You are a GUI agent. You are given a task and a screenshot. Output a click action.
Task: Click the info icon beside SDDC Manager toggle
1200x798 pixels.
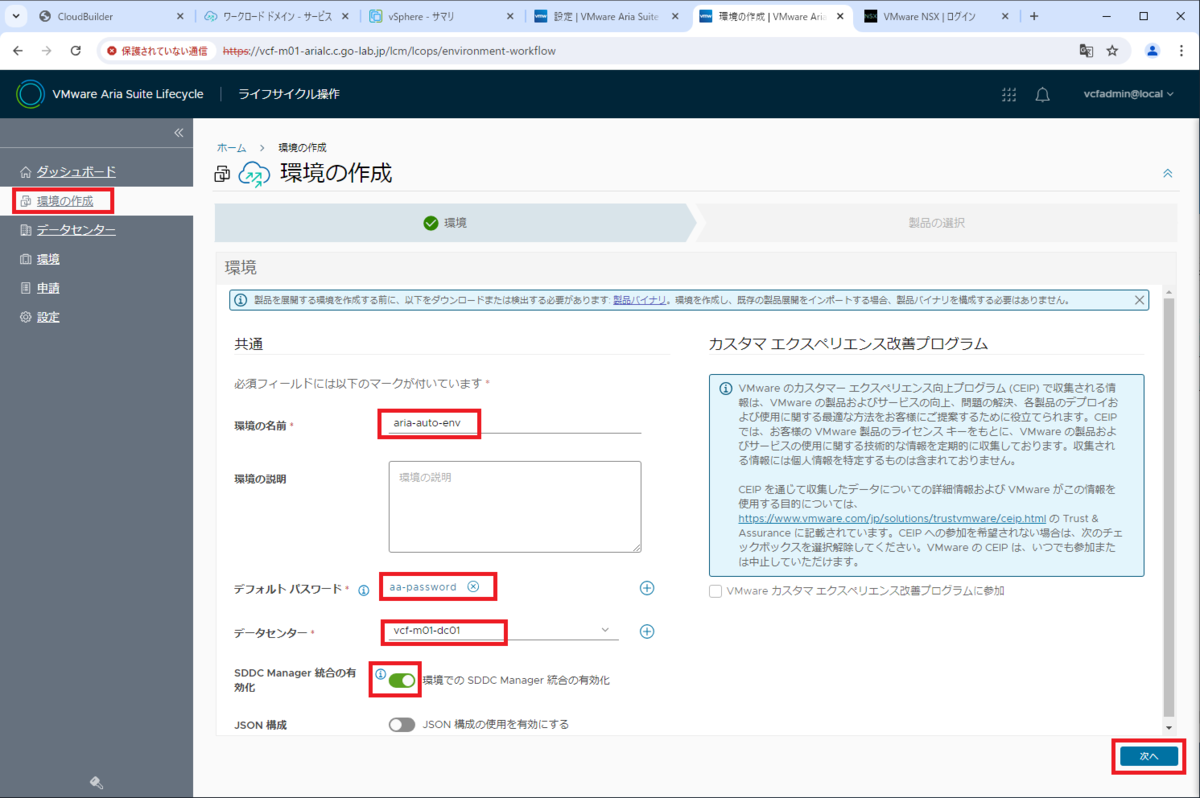[380, 675]
